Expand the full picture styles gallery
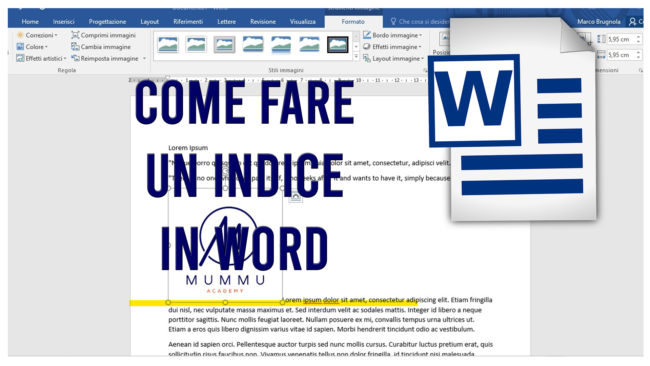The width and height of the screenshot is (650, 366). pos(356,57)
